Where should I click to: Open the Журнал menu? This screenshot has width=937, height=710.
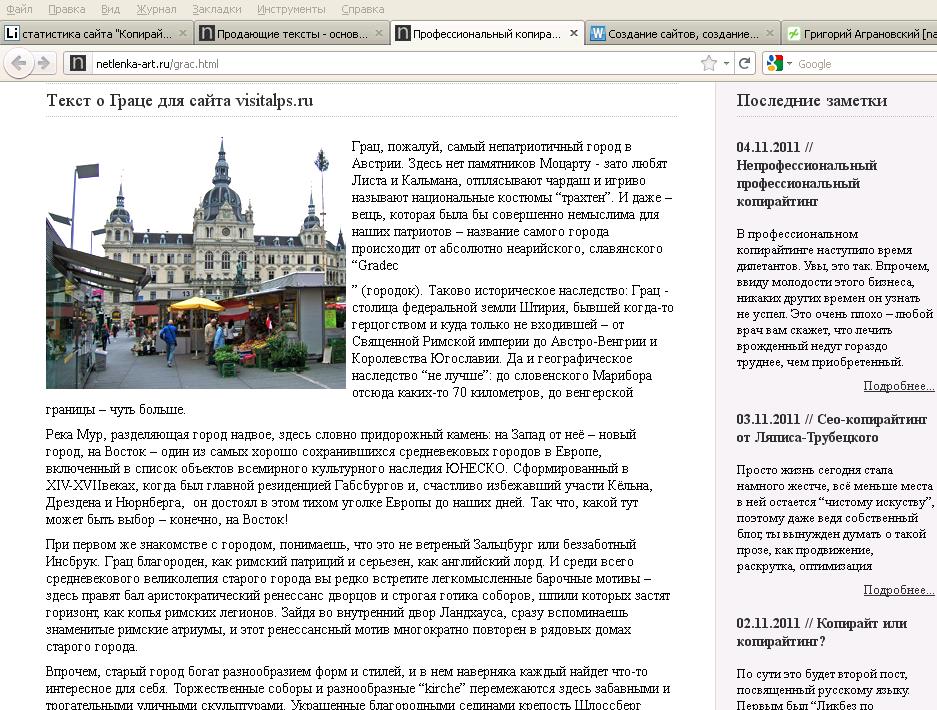(x=156, y=9)
